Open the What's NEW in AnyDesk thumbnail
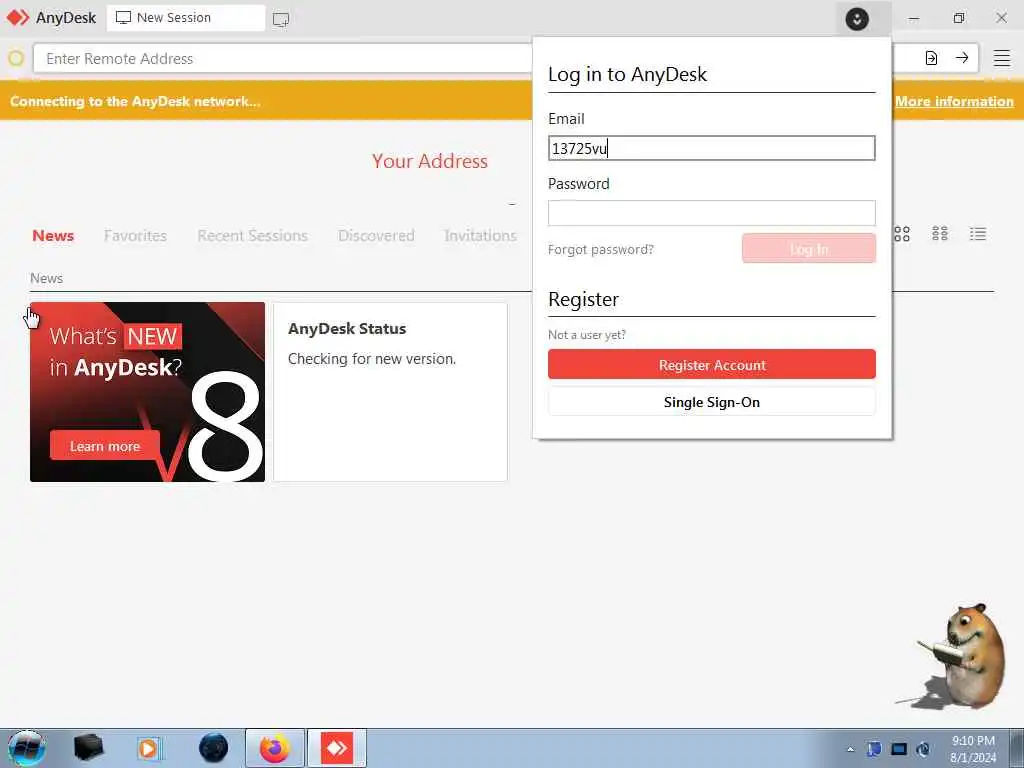 pos(148,392)
